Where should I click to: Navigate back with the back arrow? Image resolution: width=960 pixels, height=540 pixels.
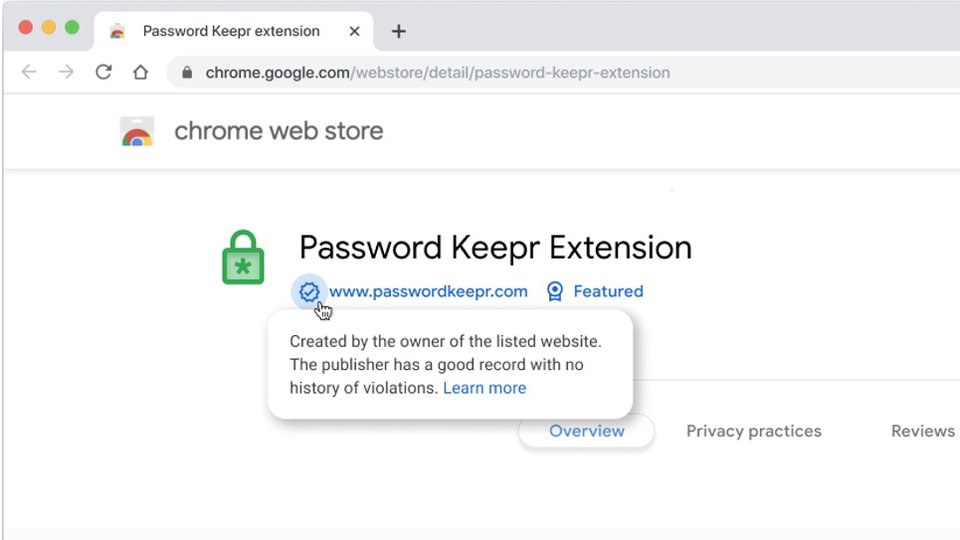(29, 72)
